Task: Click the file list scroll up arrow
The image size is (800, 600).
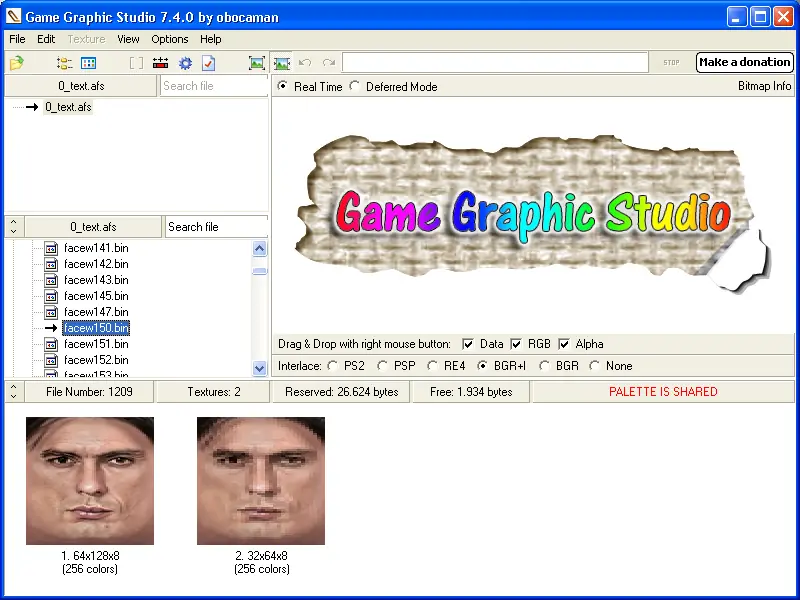Action: [x=259, y=248]
